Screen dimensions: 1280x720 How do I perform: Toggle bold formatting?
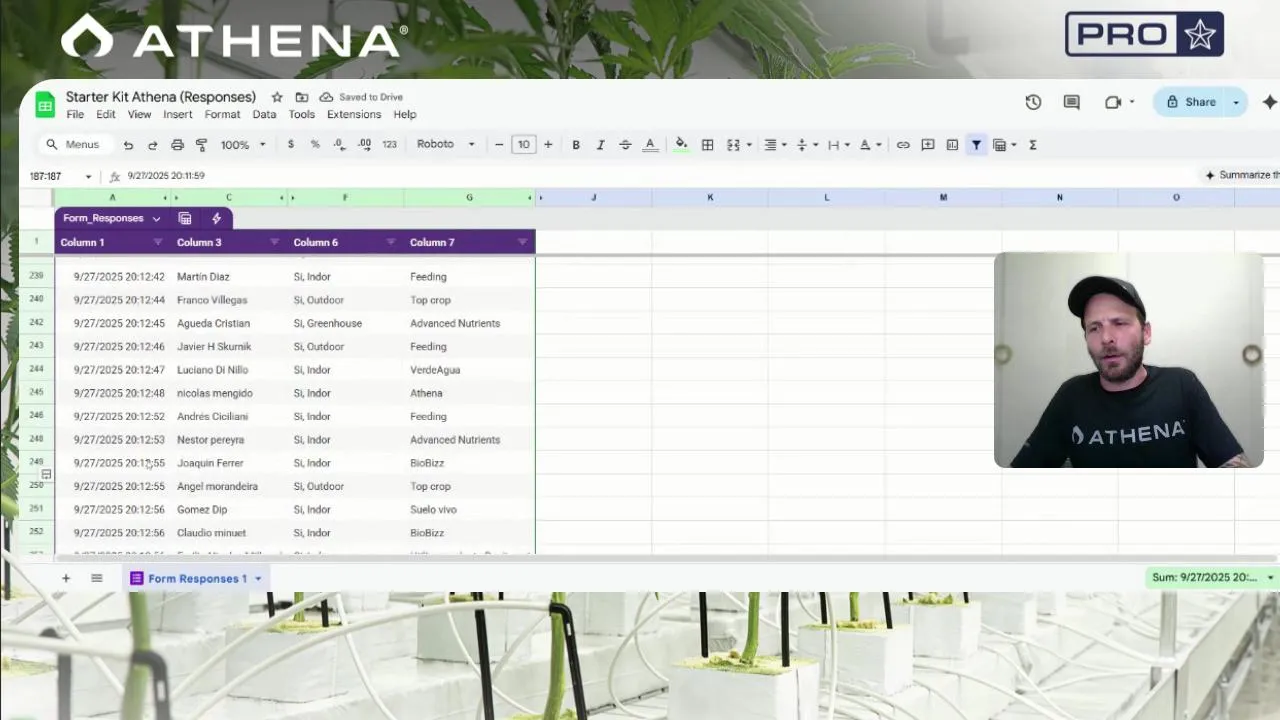click(576, 145)
